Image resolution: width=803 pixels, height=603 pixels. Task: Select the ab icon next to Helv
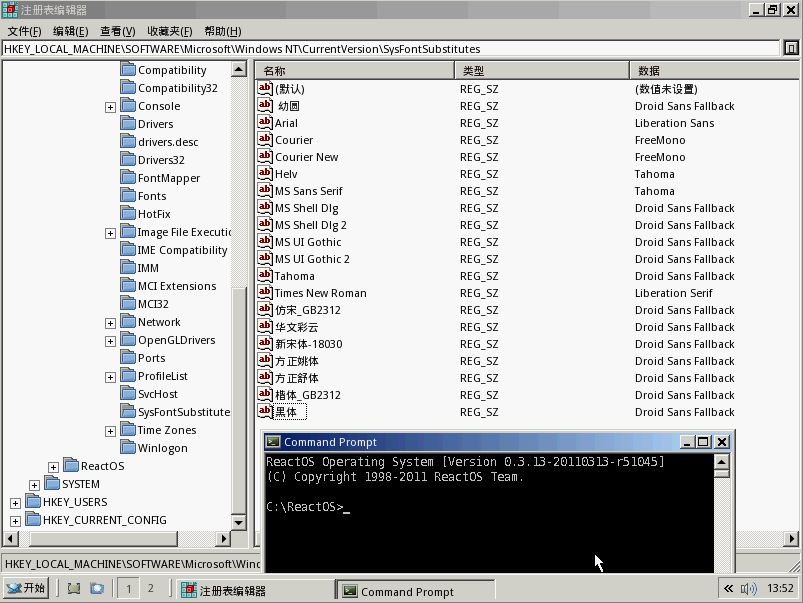point(265,173)
